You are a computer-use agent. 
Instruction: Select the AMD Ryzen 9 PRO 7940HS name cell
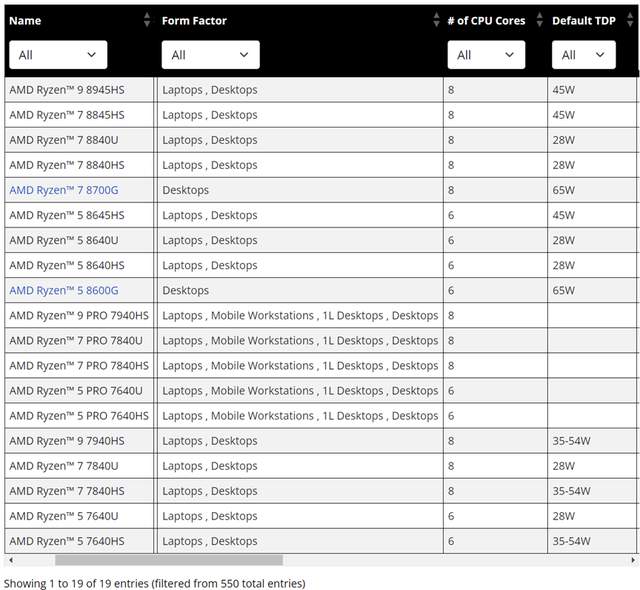tap(79, 316)
